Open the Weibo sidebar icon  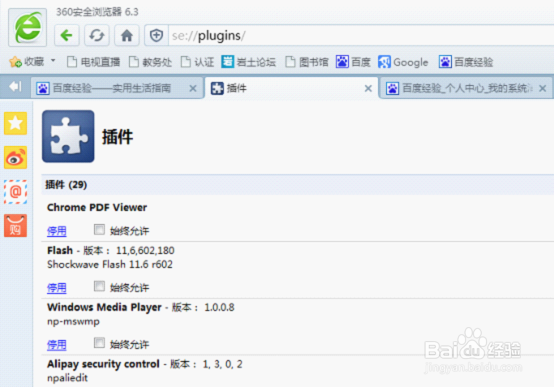(x=16, y=157)
